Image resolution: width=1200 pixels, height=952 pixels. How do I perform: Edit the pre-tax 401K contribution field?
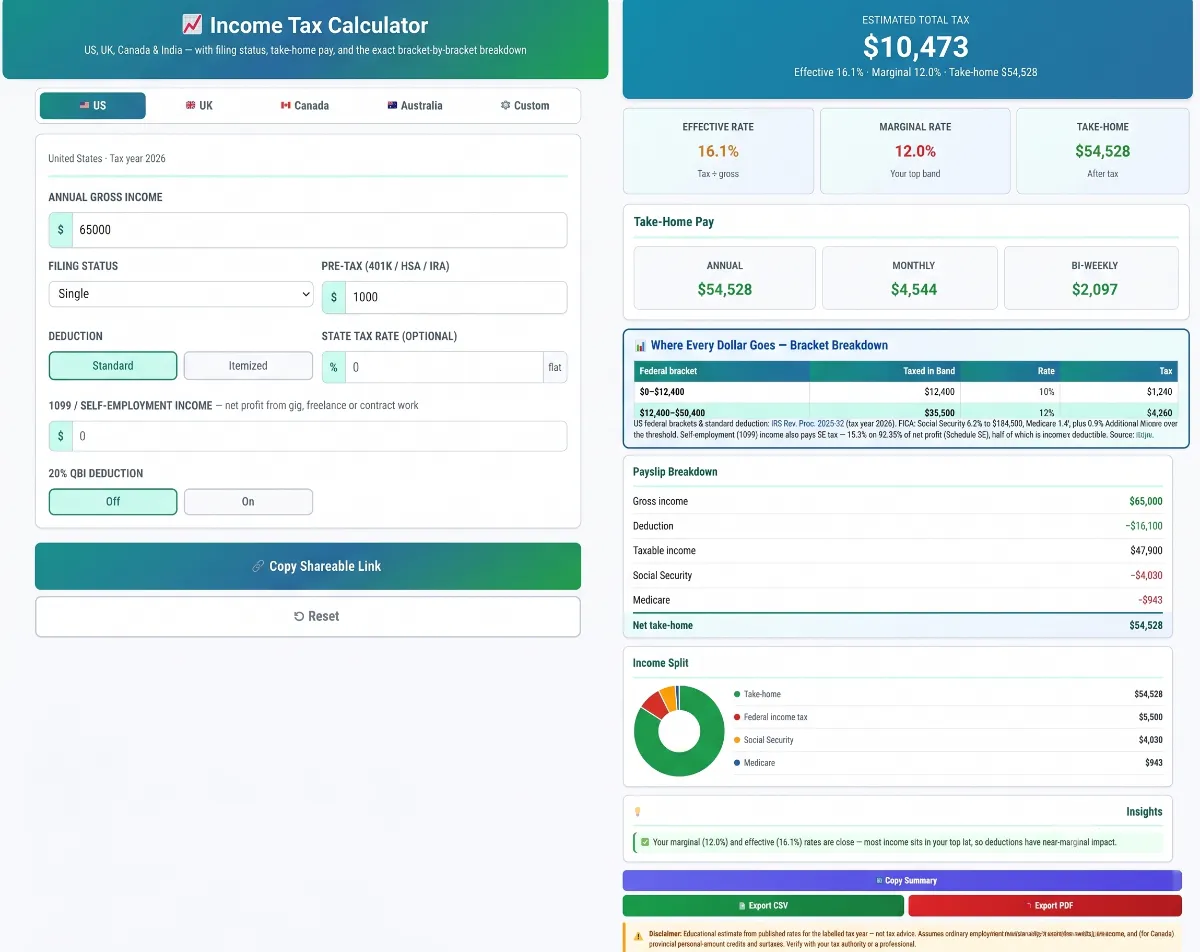click(x=455, y=297)
